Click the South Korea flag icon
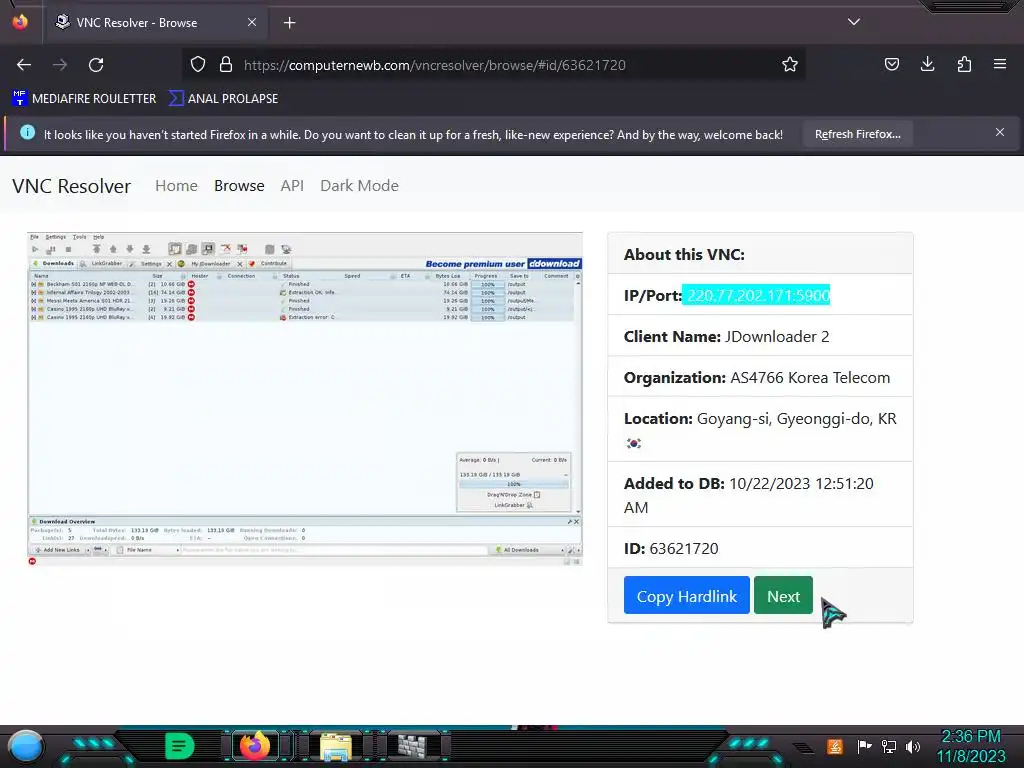 pos(633,443)
